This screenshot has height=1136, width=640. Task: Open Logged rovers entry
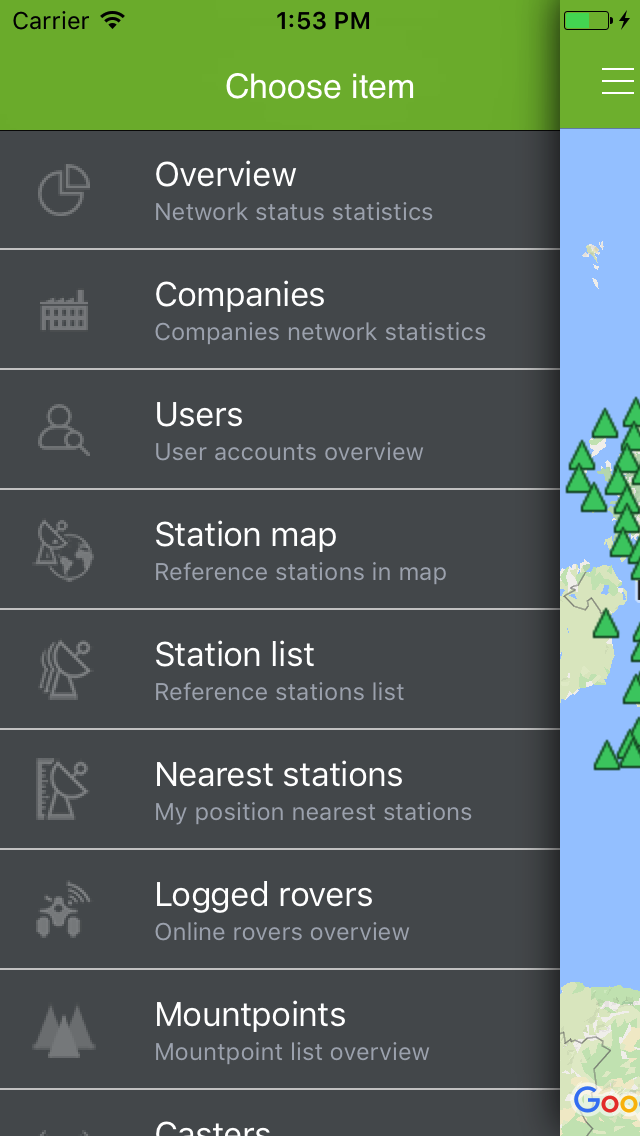coord(280,909)
